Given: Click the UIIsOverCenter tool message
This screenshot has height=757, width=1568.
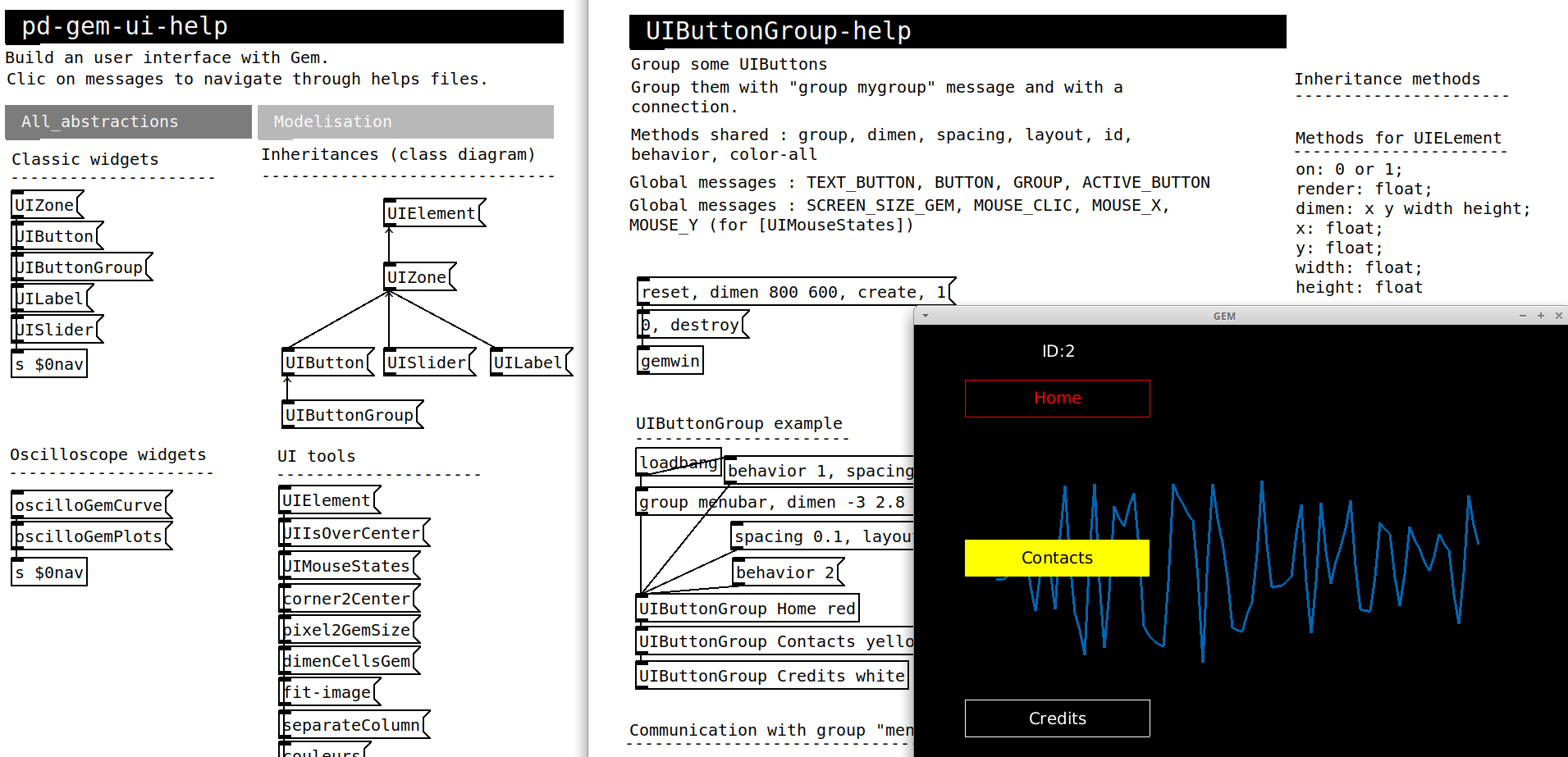Looking at the screenshot, I should pos(352,533).
